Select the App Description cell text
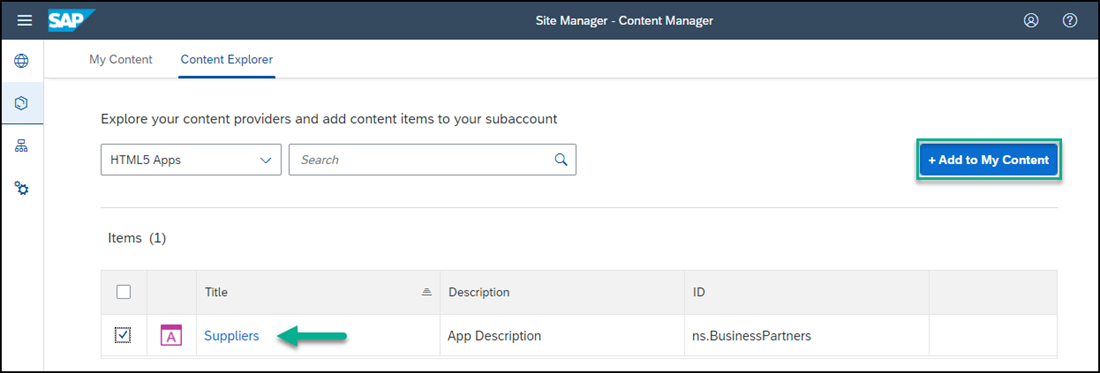Screen dimensions: 1100x373 pos(494,336)
